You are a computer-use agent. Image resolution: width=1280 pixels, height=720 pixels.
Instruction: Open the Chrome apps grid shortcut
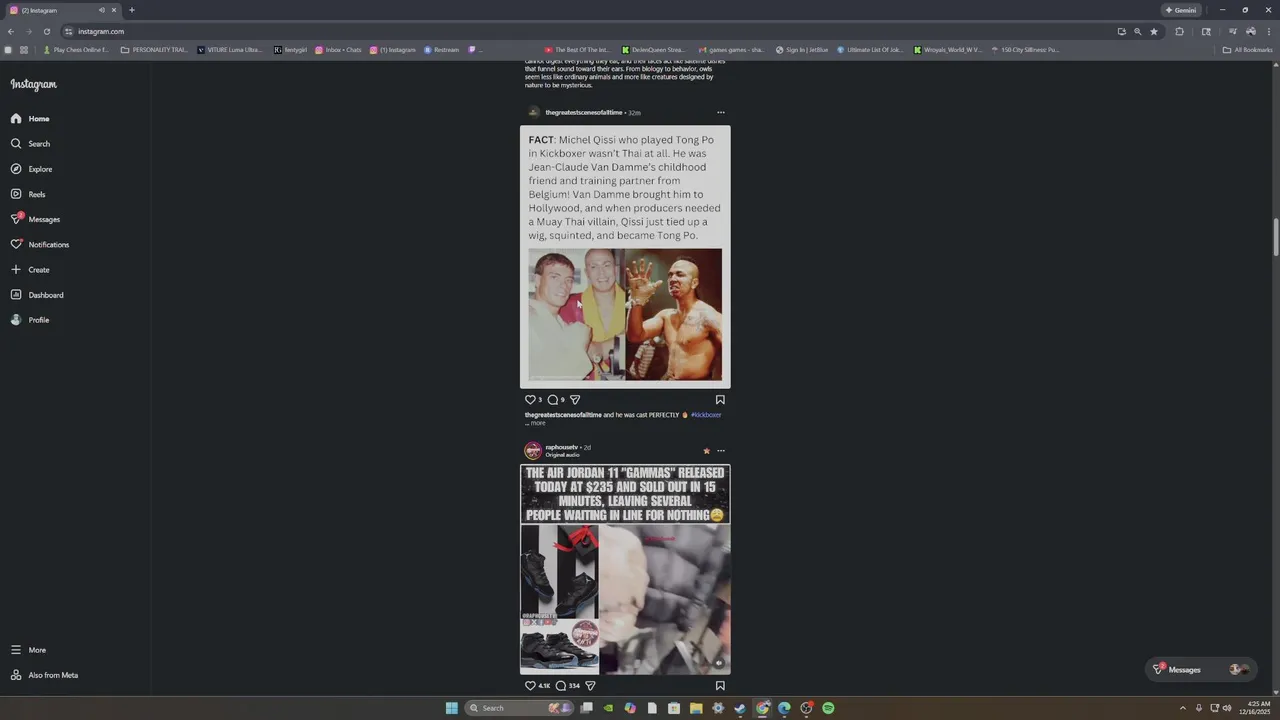click(x=24, y=50)
